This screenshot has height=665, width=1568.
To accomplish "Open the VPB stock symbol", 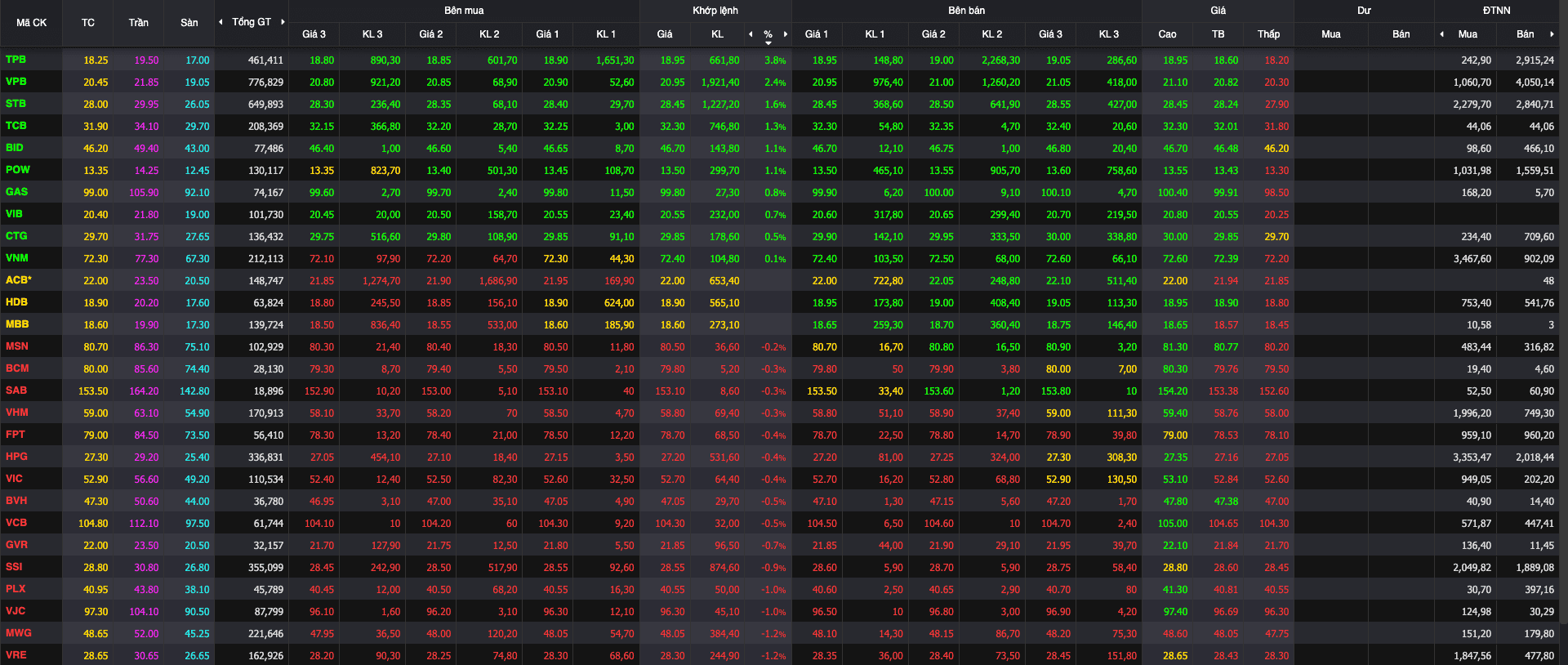I will pos(16,82).
